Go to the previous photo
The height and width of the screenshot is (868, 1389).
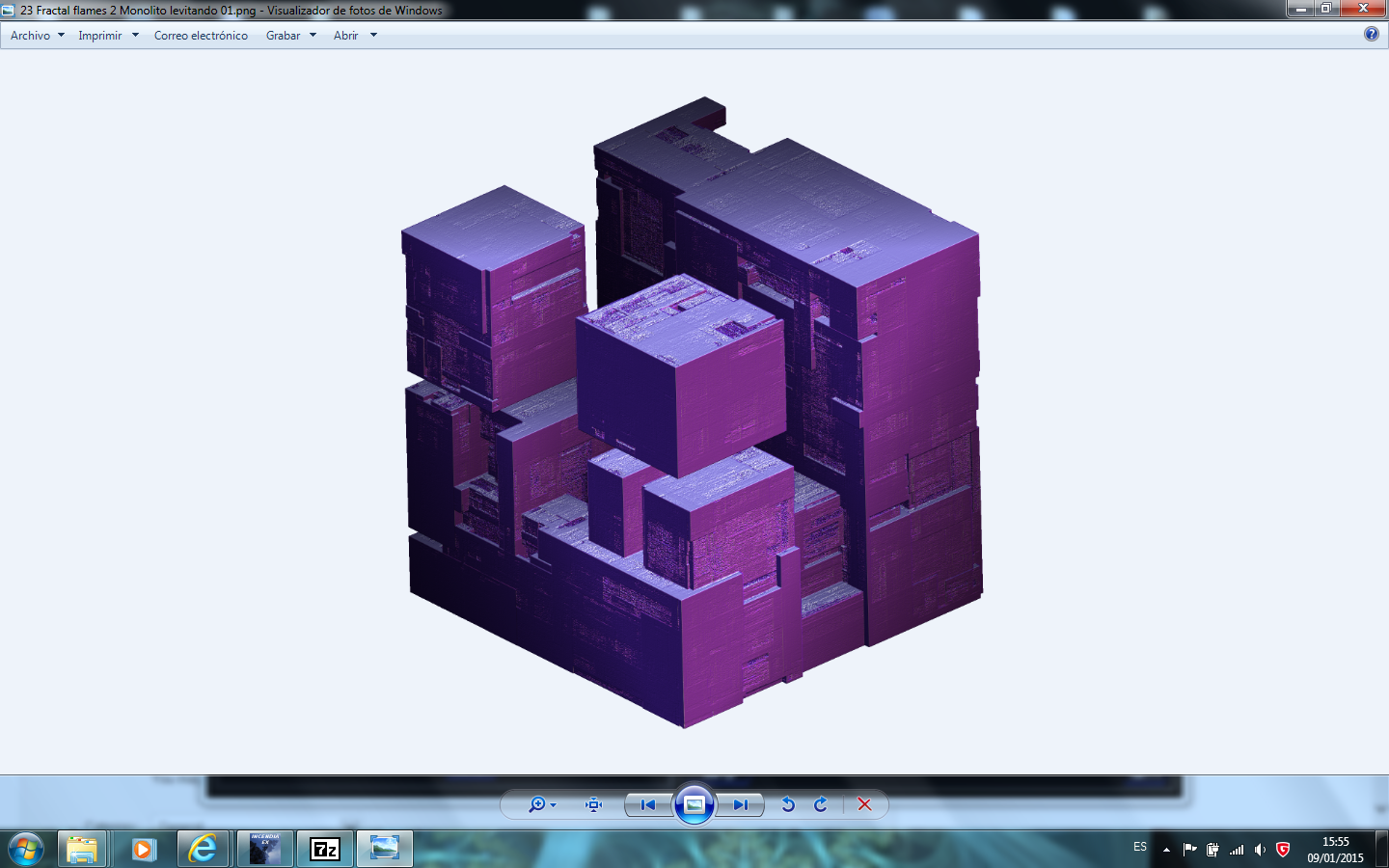point(648,804)
